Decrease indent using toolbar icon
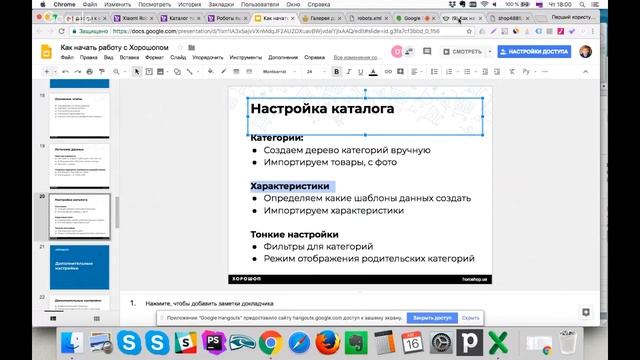This screenshot has height=360, width=640. [x=485, y=72]
